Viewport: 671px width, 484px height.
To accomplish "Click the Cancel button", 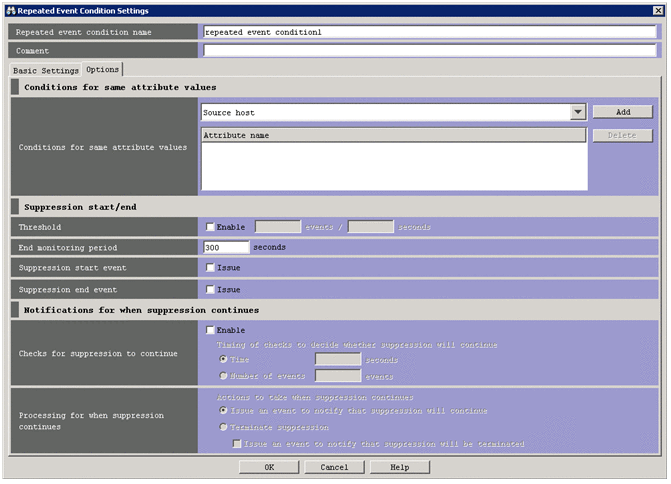I will (334, 467).
